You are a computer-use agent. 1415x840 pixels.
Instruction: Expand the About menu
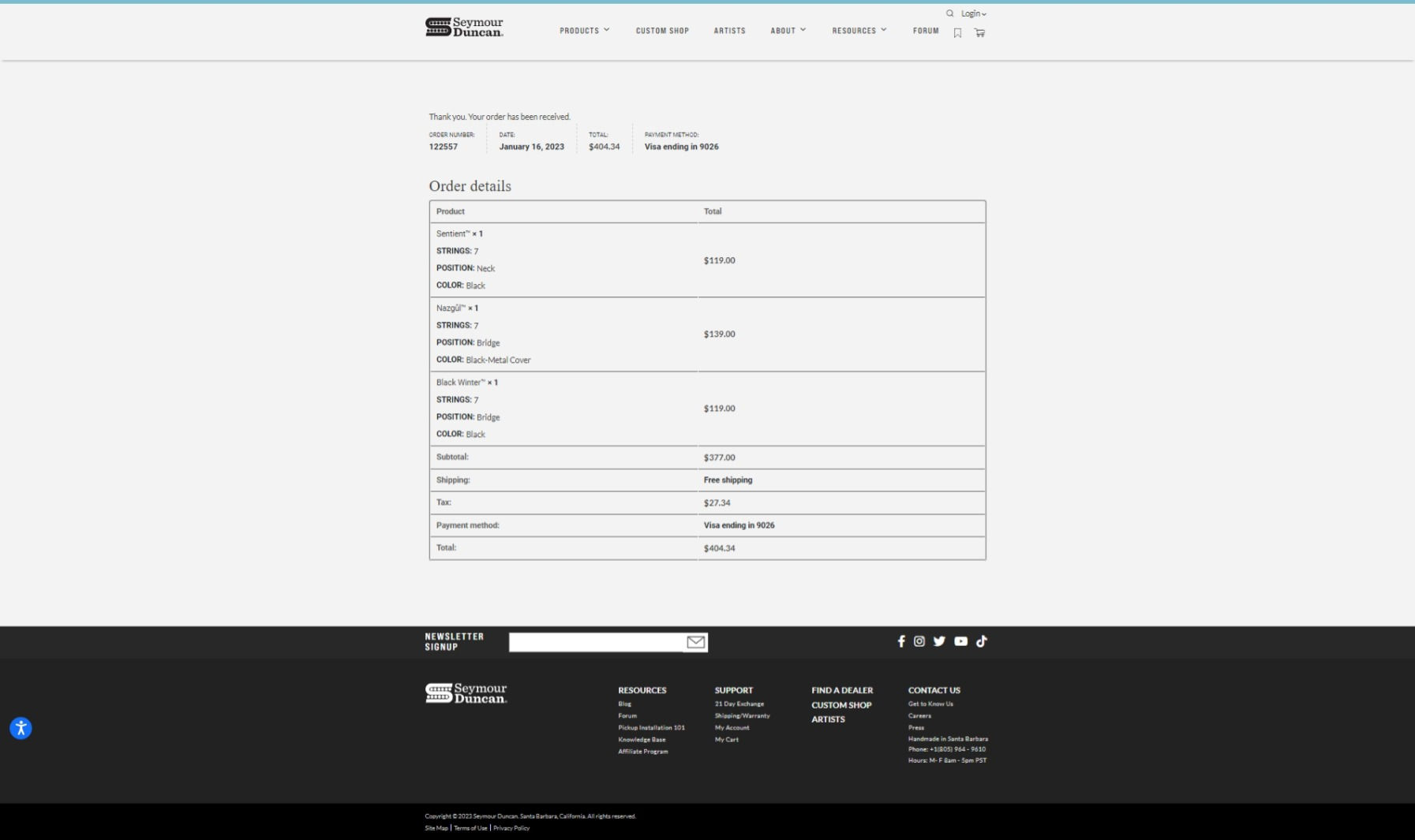pos(788,31)
